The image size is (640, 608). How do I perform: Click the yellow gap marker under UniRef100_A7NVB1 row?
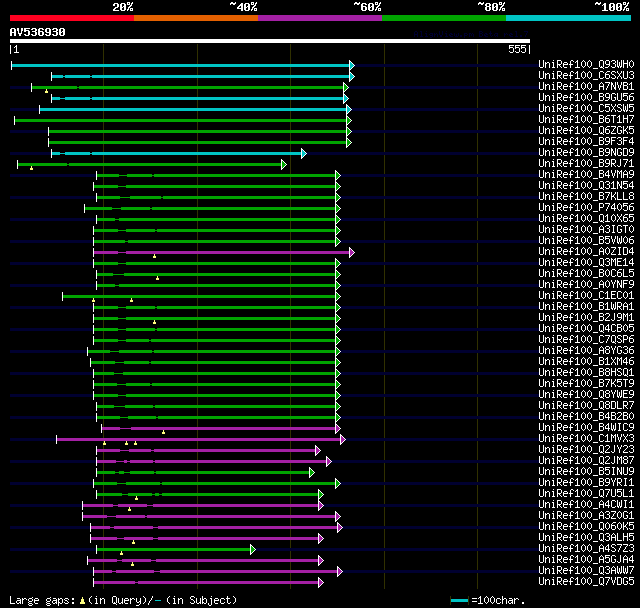pos(47,91)
